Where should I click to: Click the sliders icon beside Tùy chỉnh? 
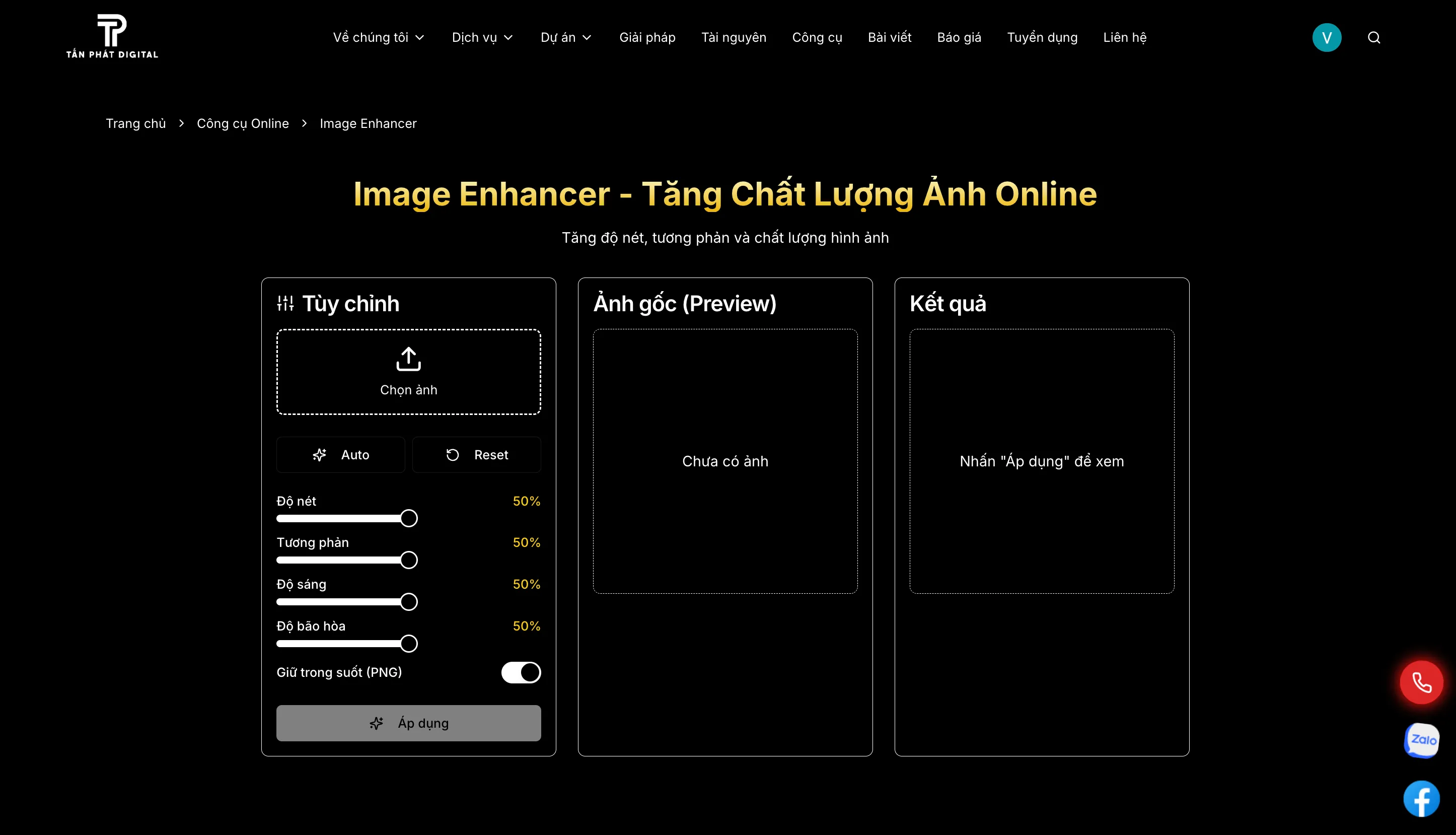(285, 303)
